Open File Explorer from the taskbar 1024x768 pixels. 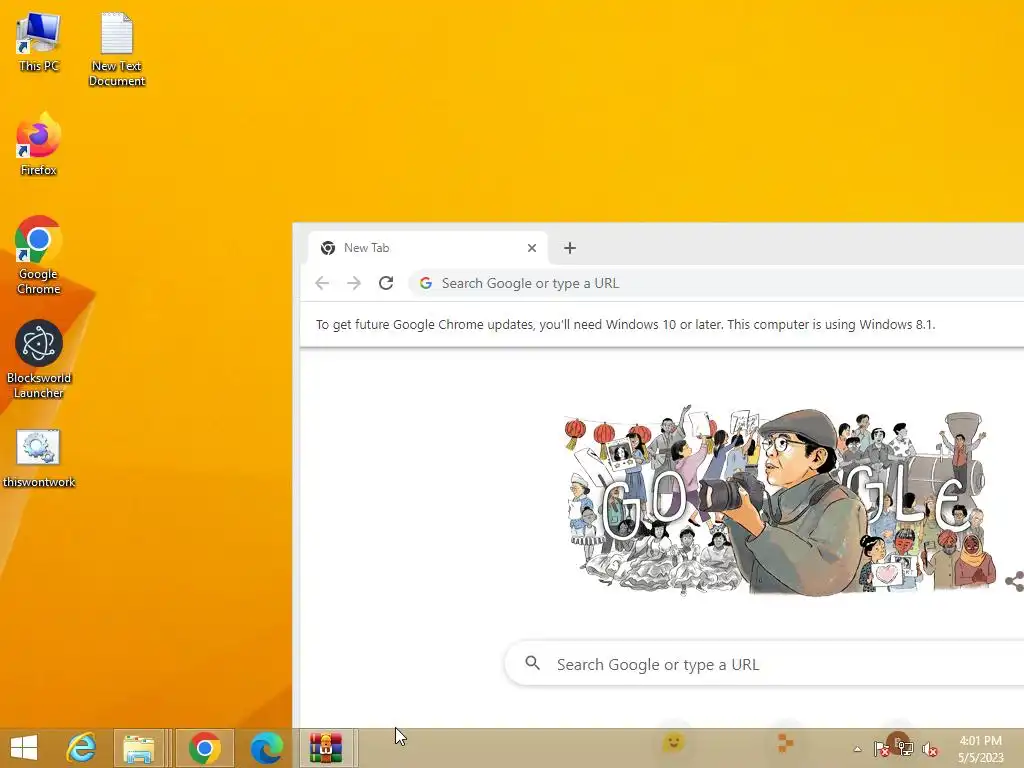pyautogui.click(x=139, y=748)
